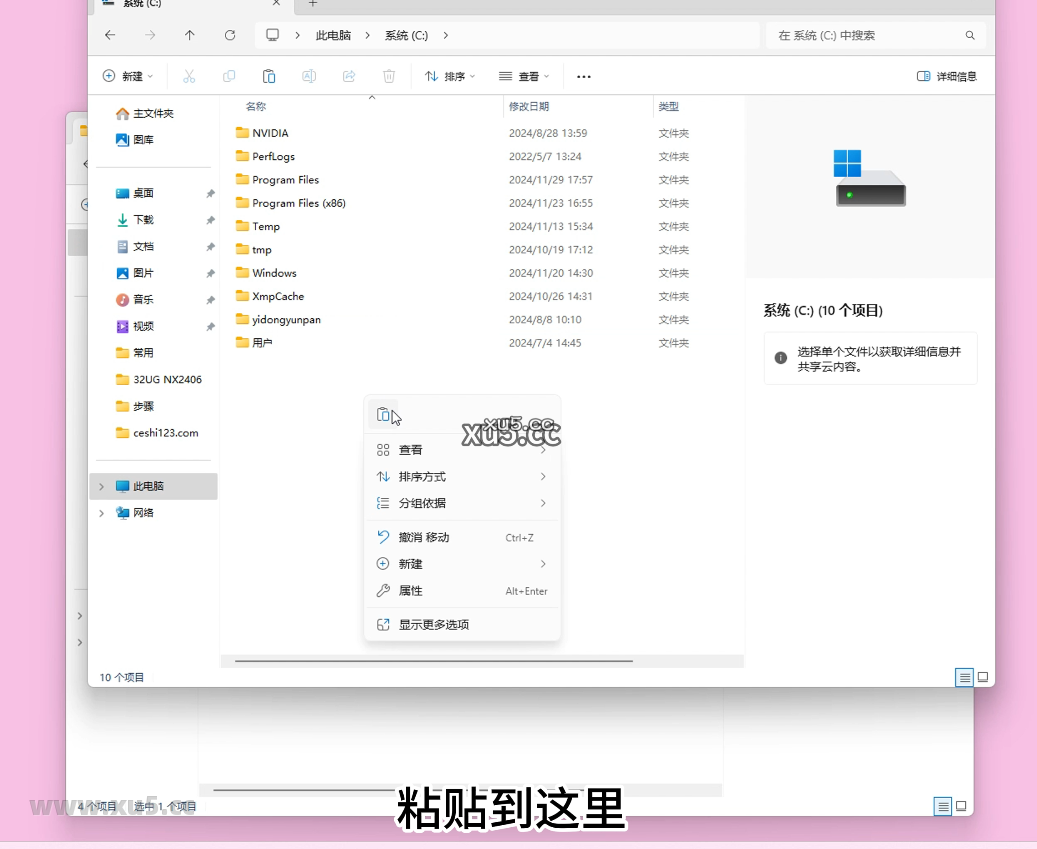Click the Copy icon in the toolbar
Screen dimensions: 1037x849
[x=229, y=75]
